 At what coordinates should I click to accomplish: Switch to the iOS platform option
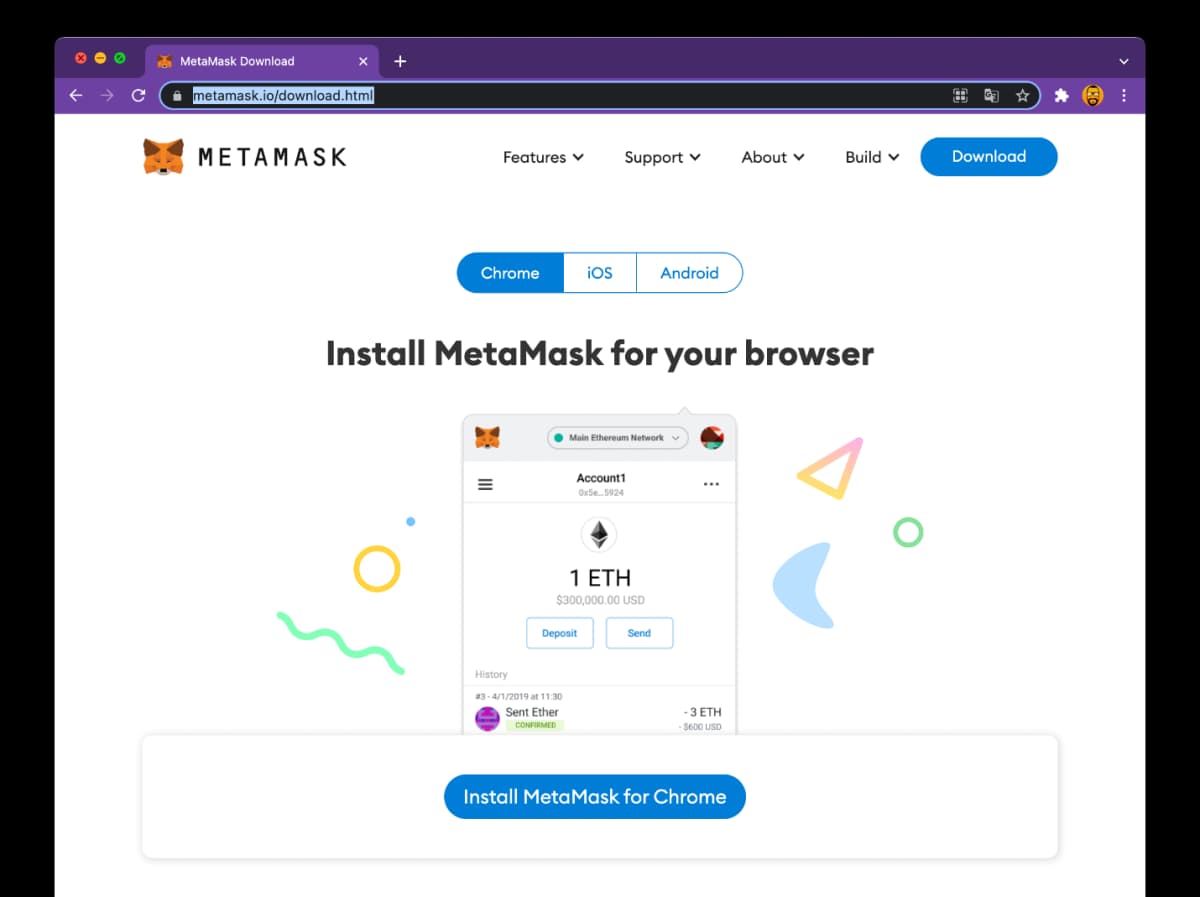tap(599, 273)
